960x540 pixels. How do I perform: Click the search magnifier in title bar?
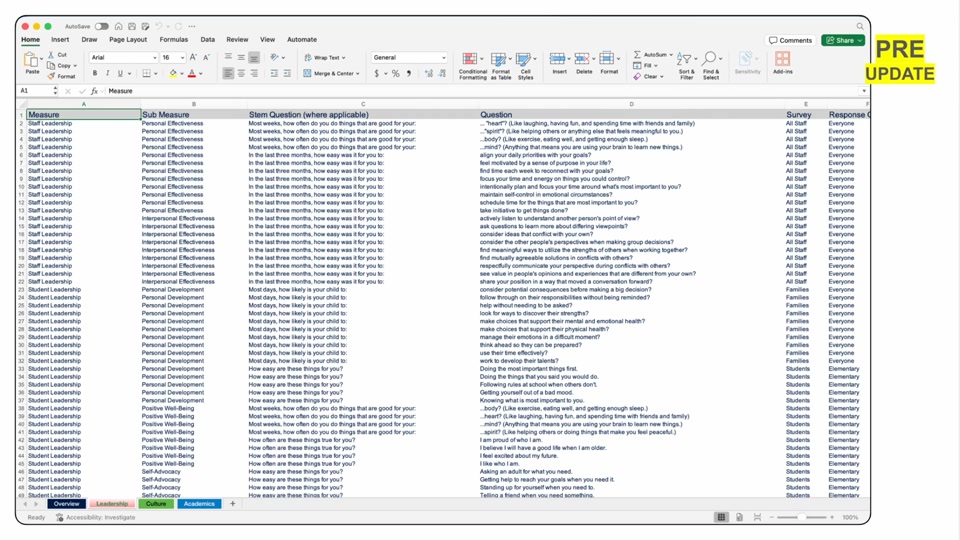(860, 26)
